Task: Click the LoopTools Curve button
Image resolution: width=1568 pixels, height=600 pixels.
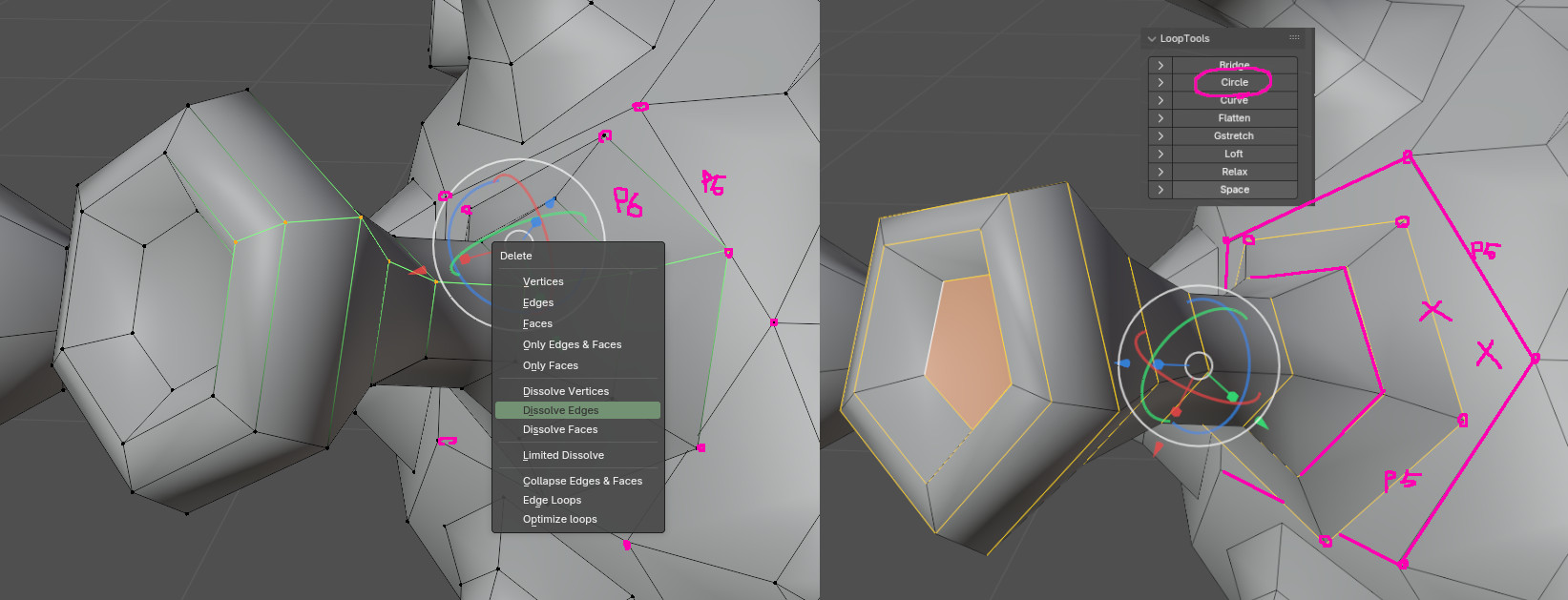Action: click(1234, 100)
